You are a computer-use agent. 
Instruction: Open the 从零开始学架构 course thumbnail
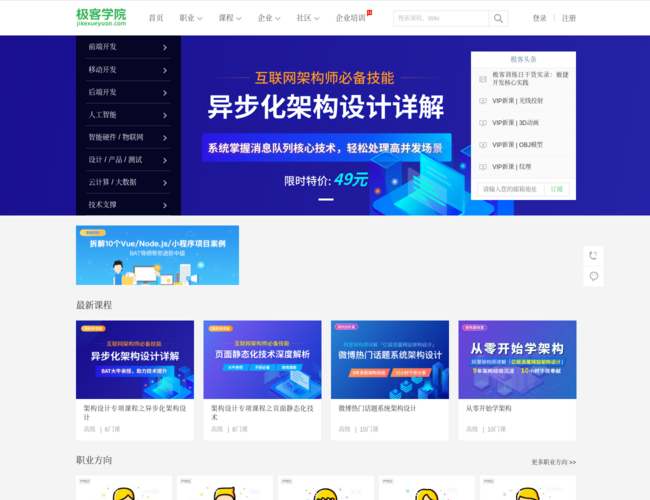(517, 359)
